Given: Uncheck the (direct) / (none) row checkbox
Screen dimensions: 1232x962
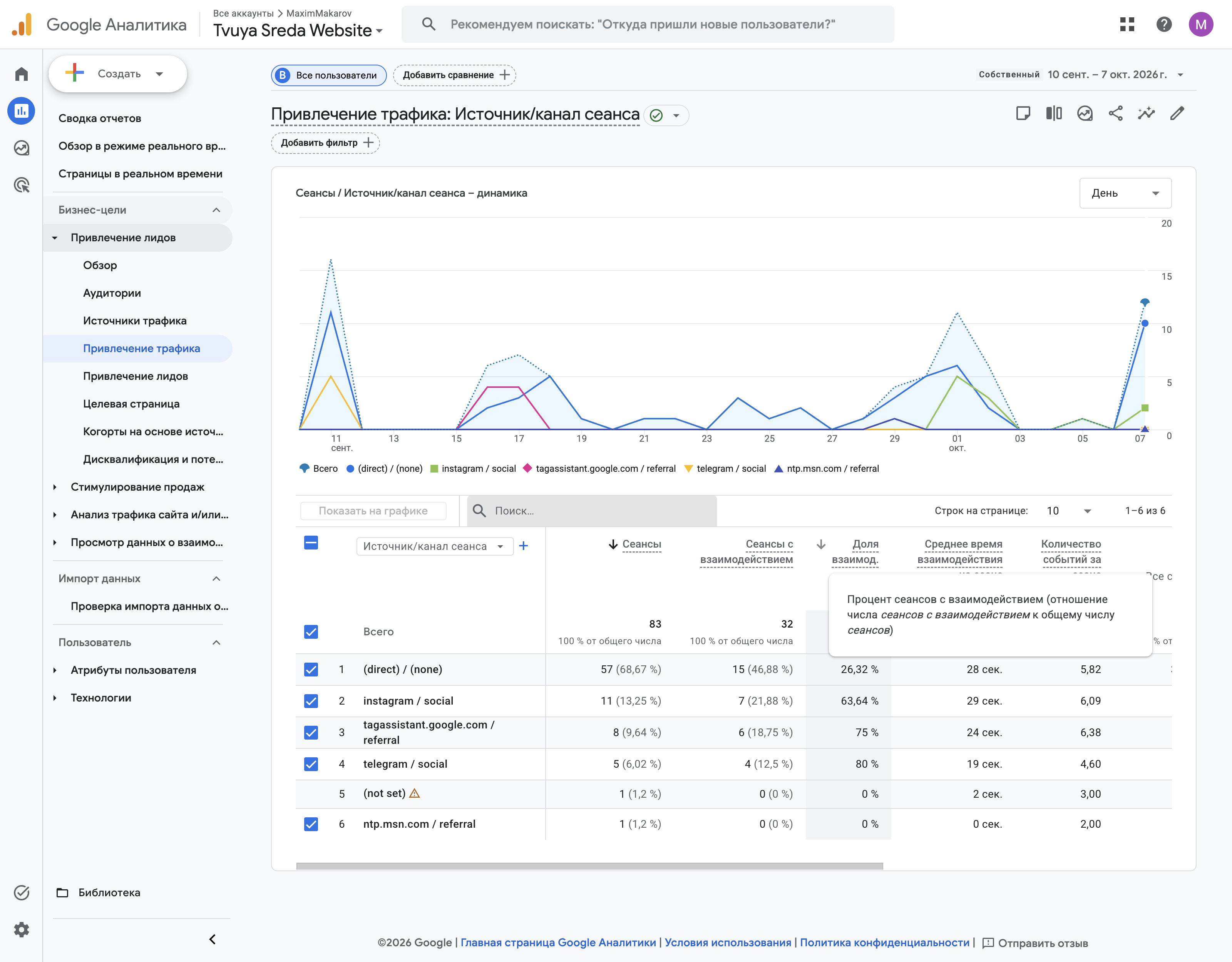Looking at the screenshot, I should pyautogui.click(x=311, y=669).
